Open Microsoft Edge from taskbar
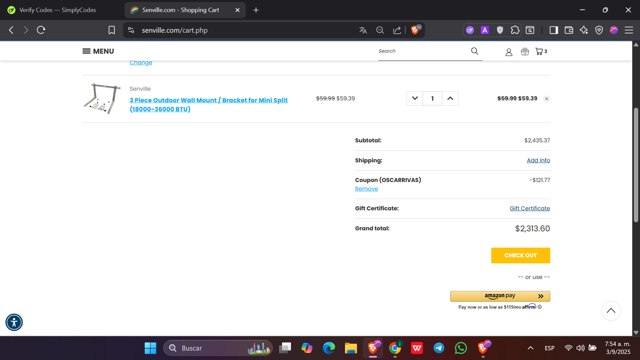Screen dimensions: 640x360 point(329,348)
